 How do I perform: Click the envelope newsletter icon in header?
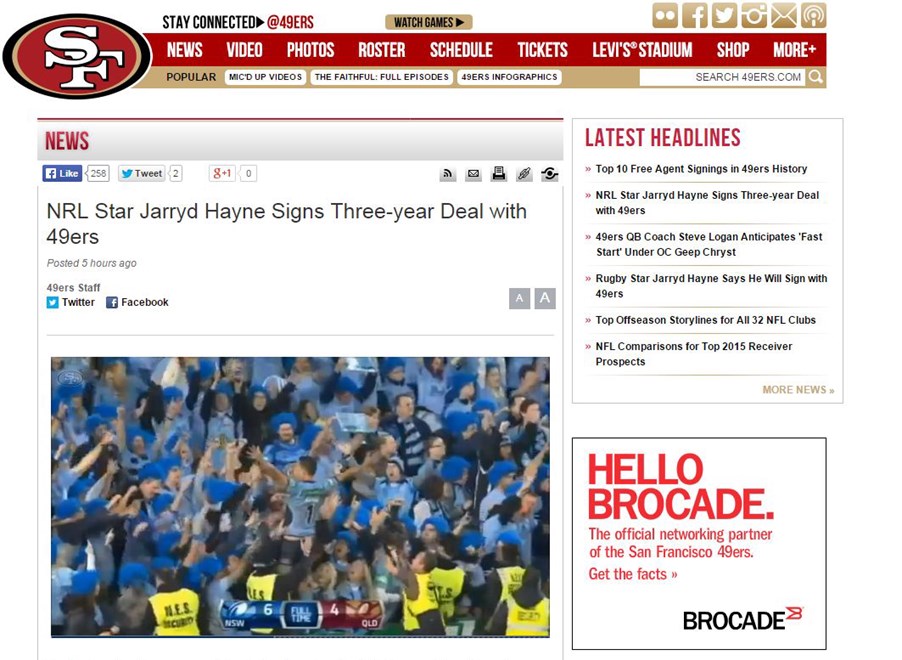pyautogui.click(x=784, y=16)
